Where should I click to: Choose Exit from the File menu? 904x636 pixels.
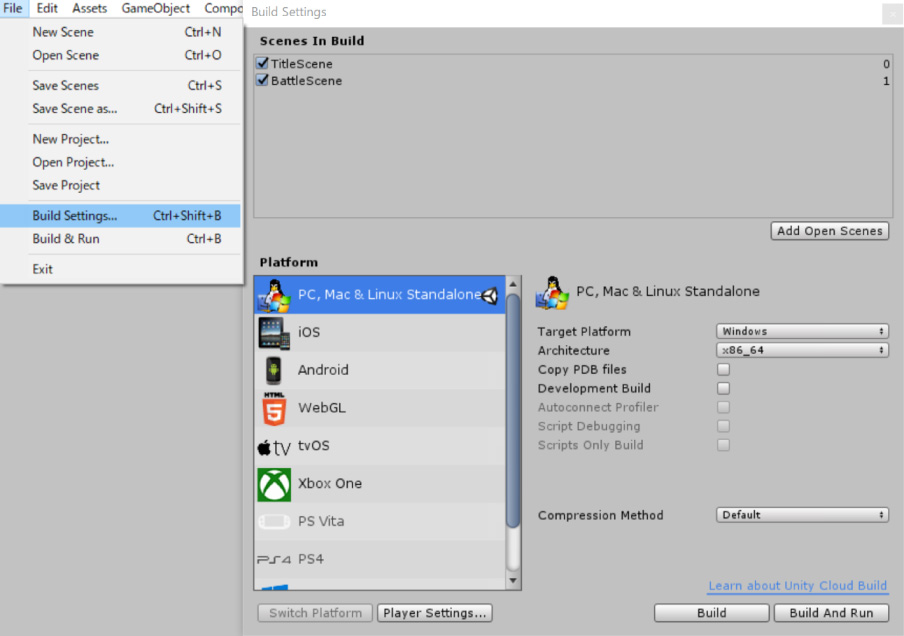tap(120, 269)
